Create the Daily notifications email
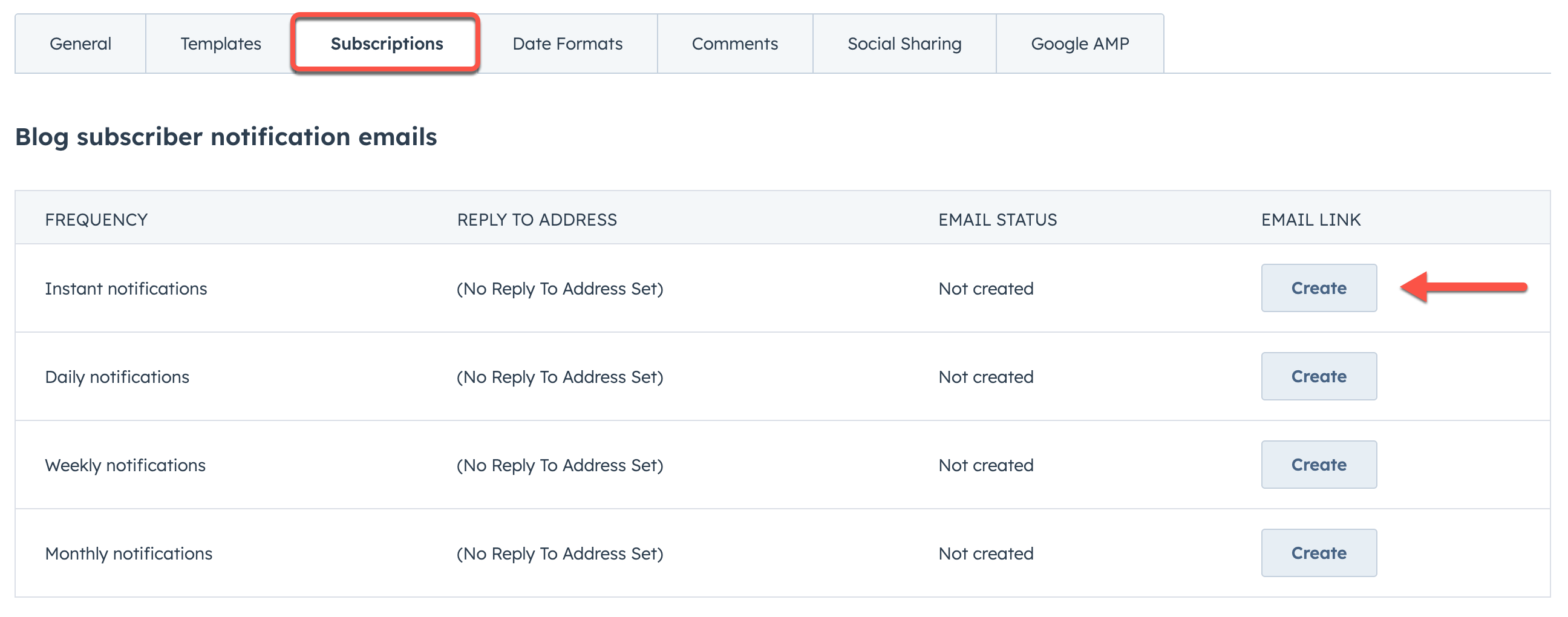Viewport: 1568px width, 617px height. pyautogui.click(x=1318, y=376)
